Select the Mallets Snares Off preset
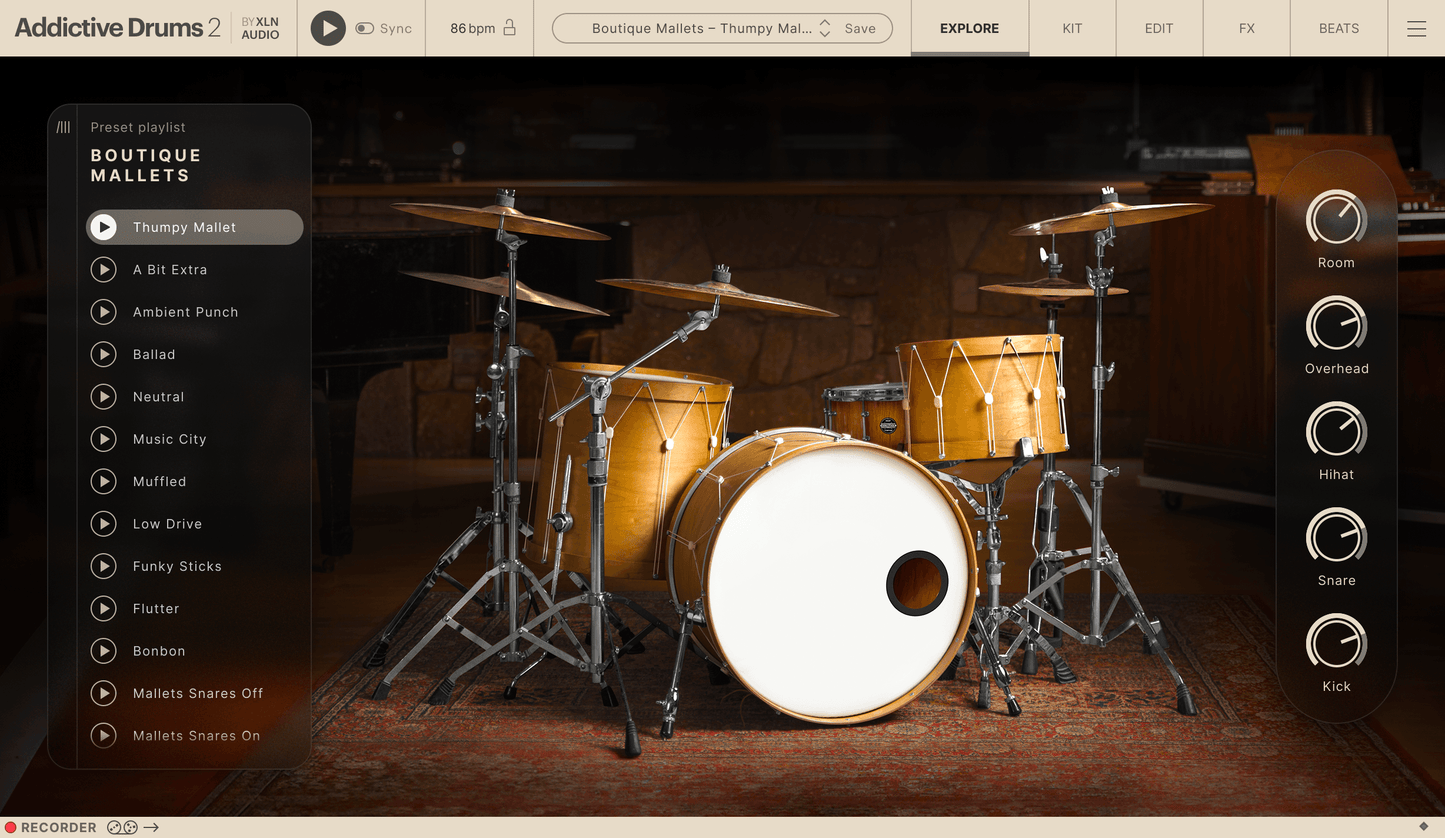This screenshot has height=838, width=1445. pyautogui.click(x=198, y=693)
